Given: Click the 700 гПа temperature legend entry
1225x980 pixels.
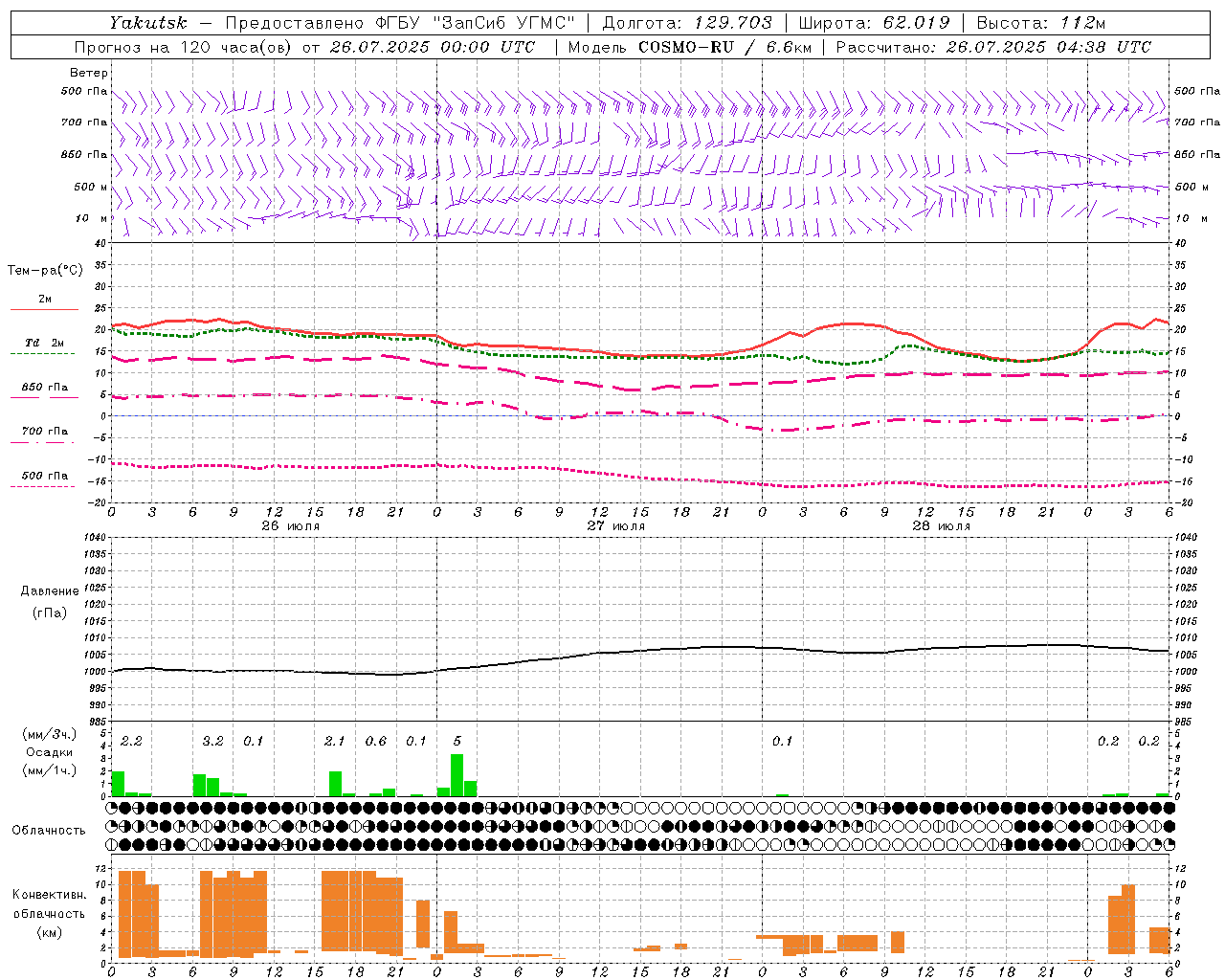Looking at the screenshot, I should coord(44,431).
